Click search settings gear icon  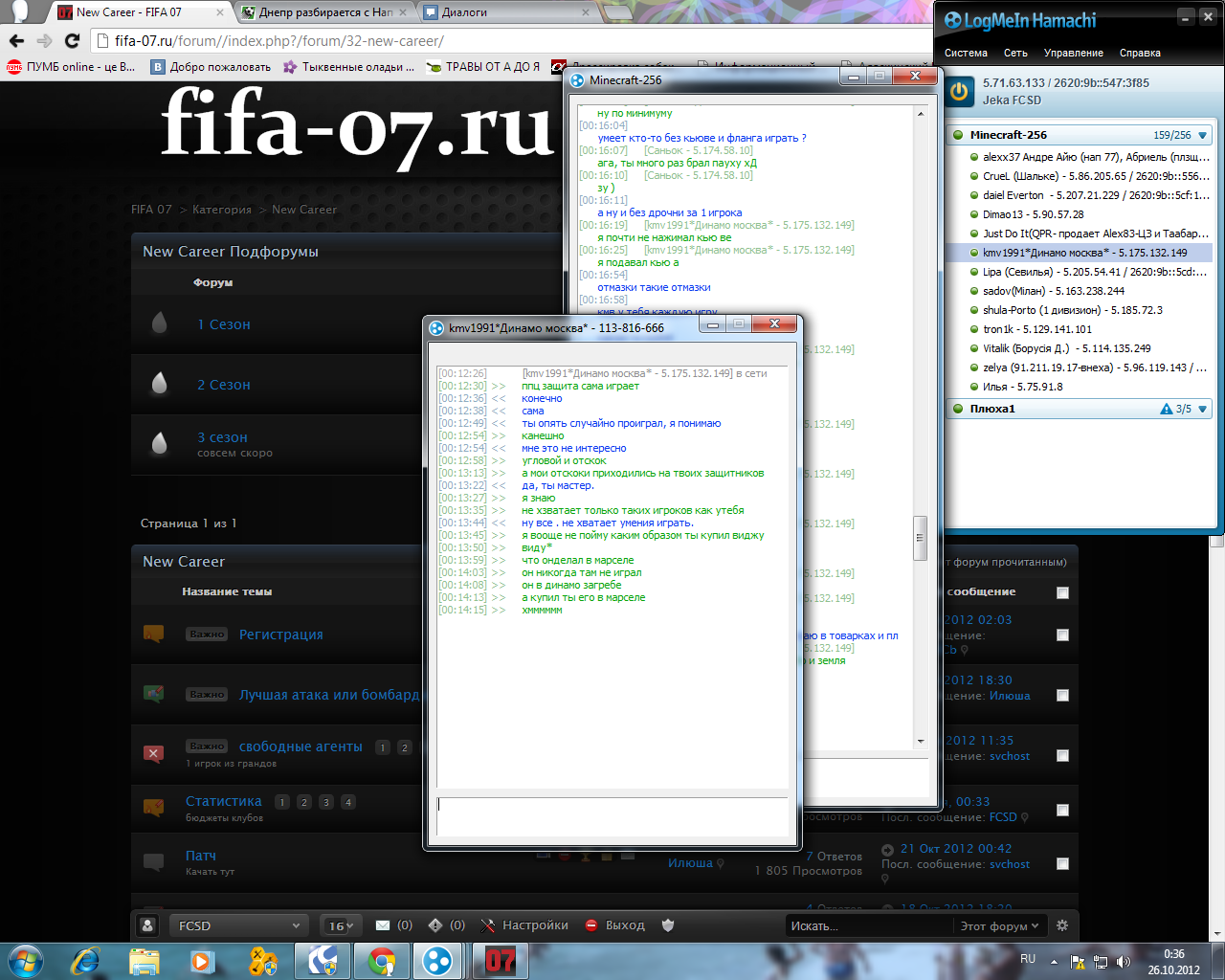coord(1062,925)
